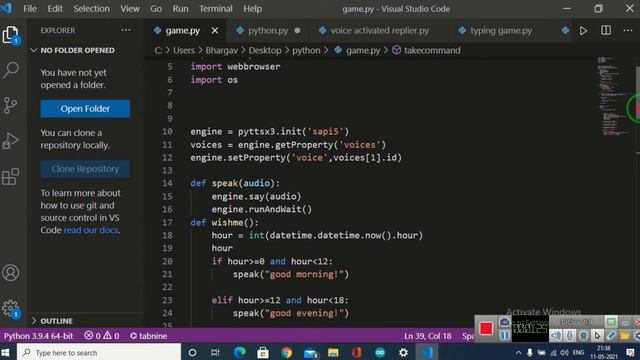This screenshot has width=640, height=360.
Task: Click takecommand in the breadcrumb
Action: [432, 50]
